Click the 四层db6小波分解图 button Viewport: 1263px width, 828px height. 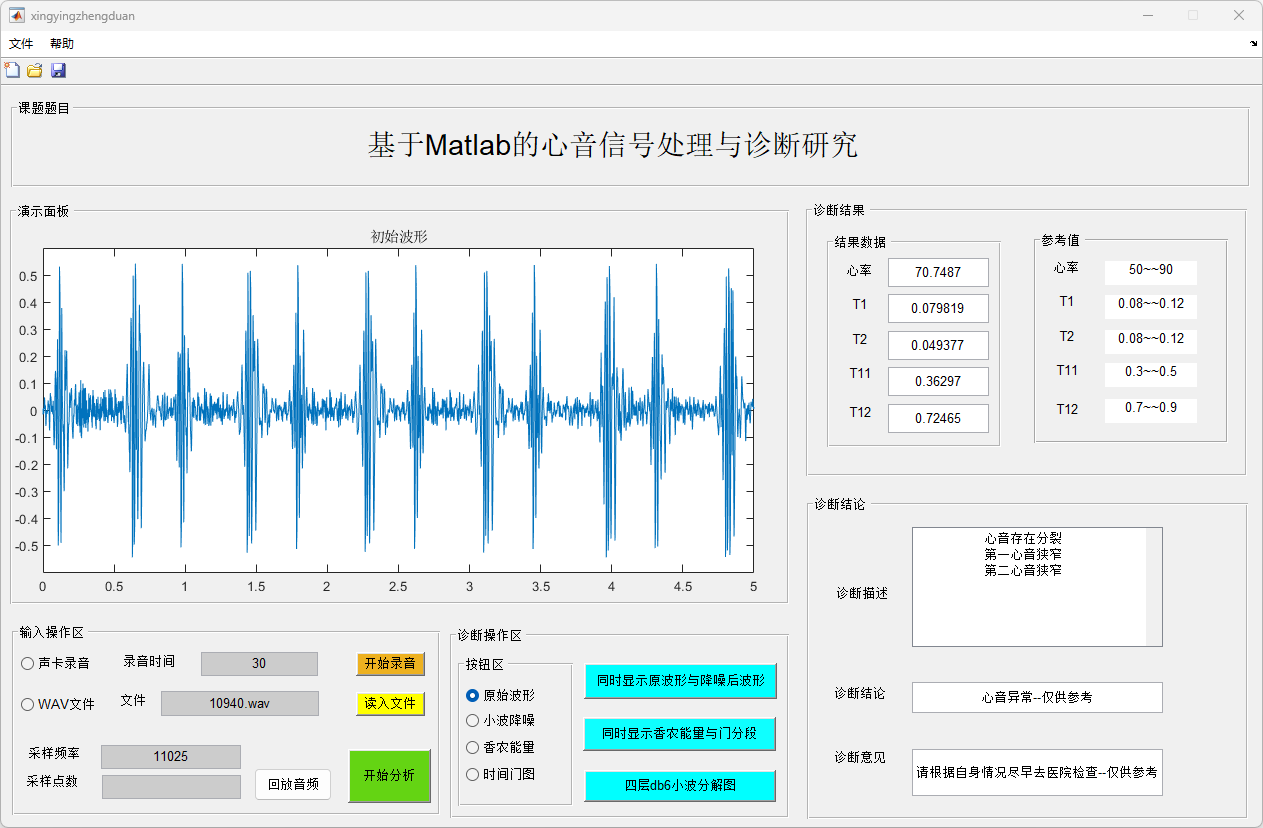pyautogui.click(x=680, y=785)
